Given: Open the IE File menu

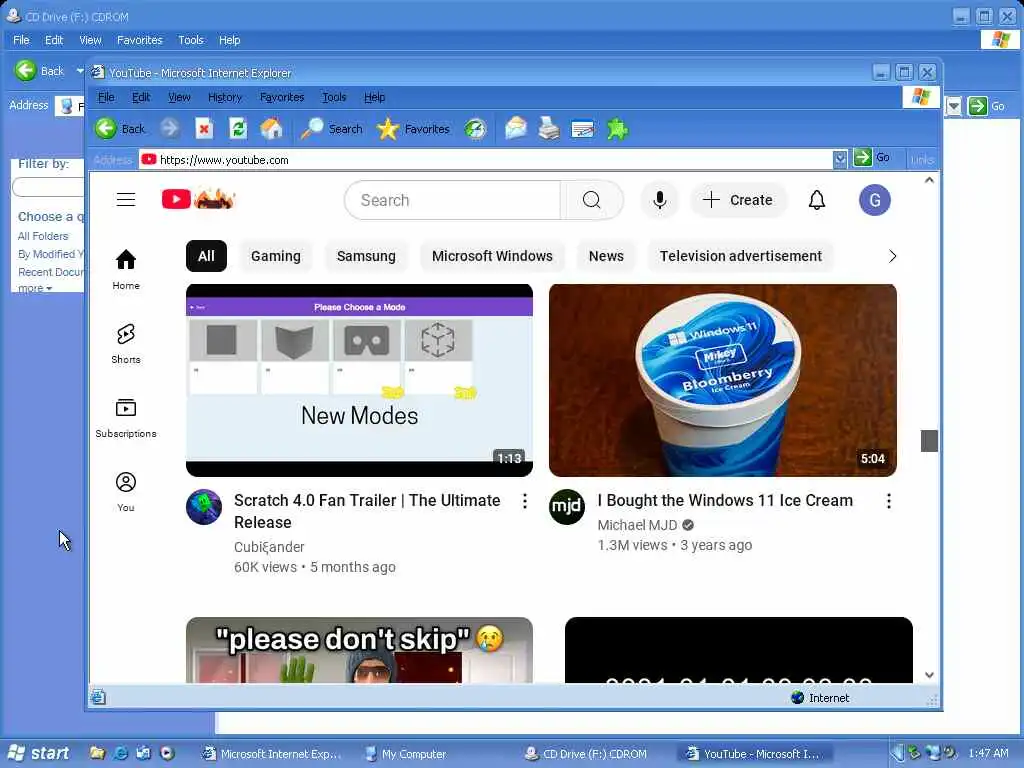Looking at the screenshot, I should (106, 97).
